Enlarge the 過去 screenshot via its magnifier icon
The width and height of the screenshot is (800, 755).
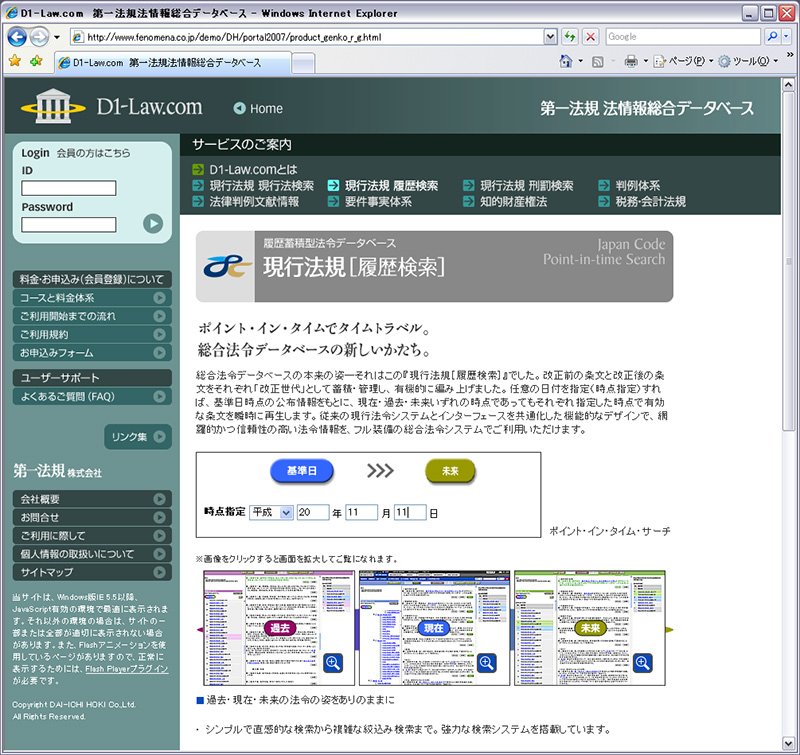(x=333, y=663)
